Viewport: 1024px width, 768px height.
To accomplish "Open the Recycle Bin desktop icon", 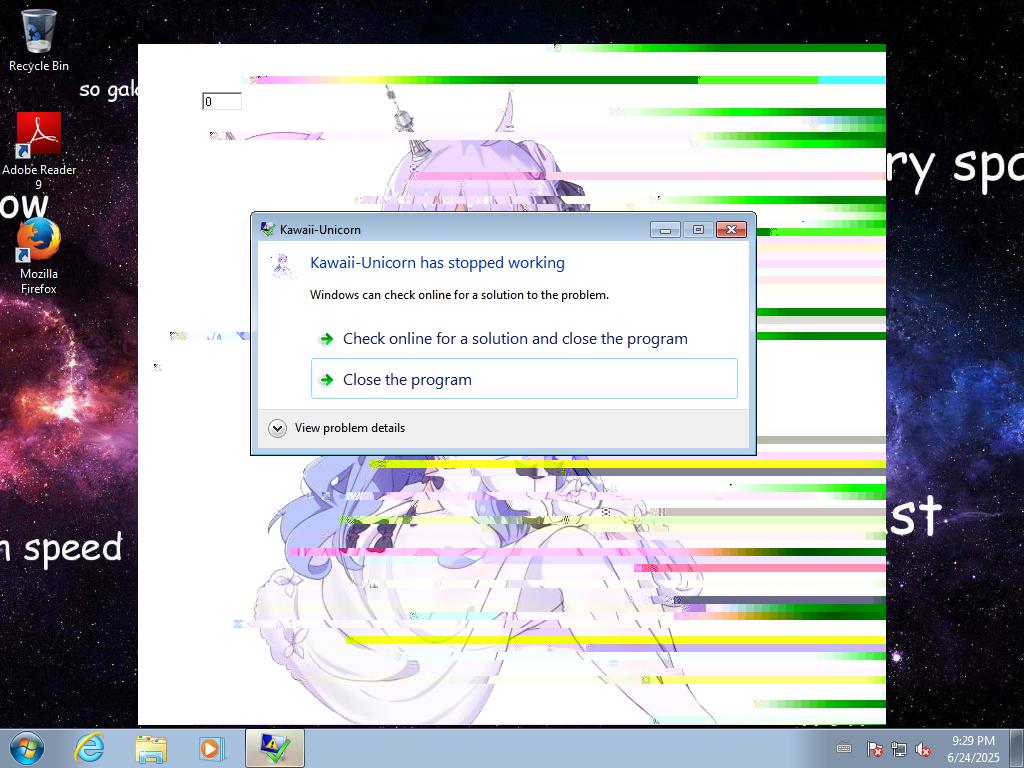I will coord(39,39).
